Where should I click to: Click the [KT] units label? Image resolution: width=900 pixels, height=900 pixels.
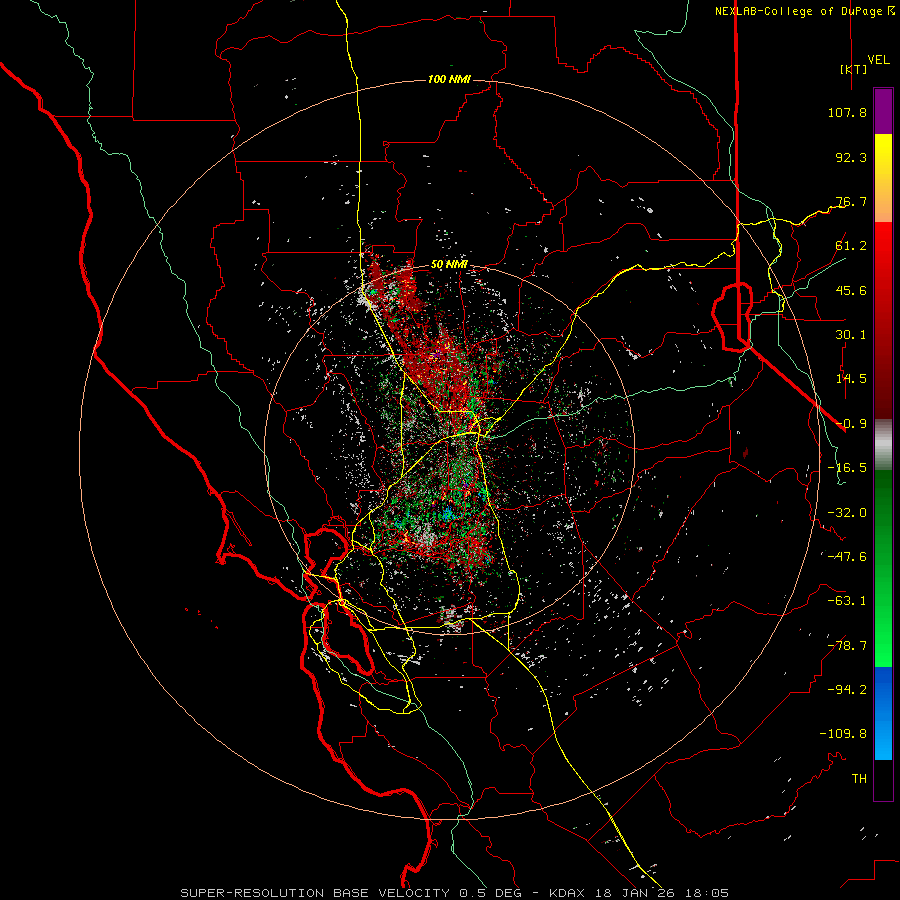[x=854, y=69]
